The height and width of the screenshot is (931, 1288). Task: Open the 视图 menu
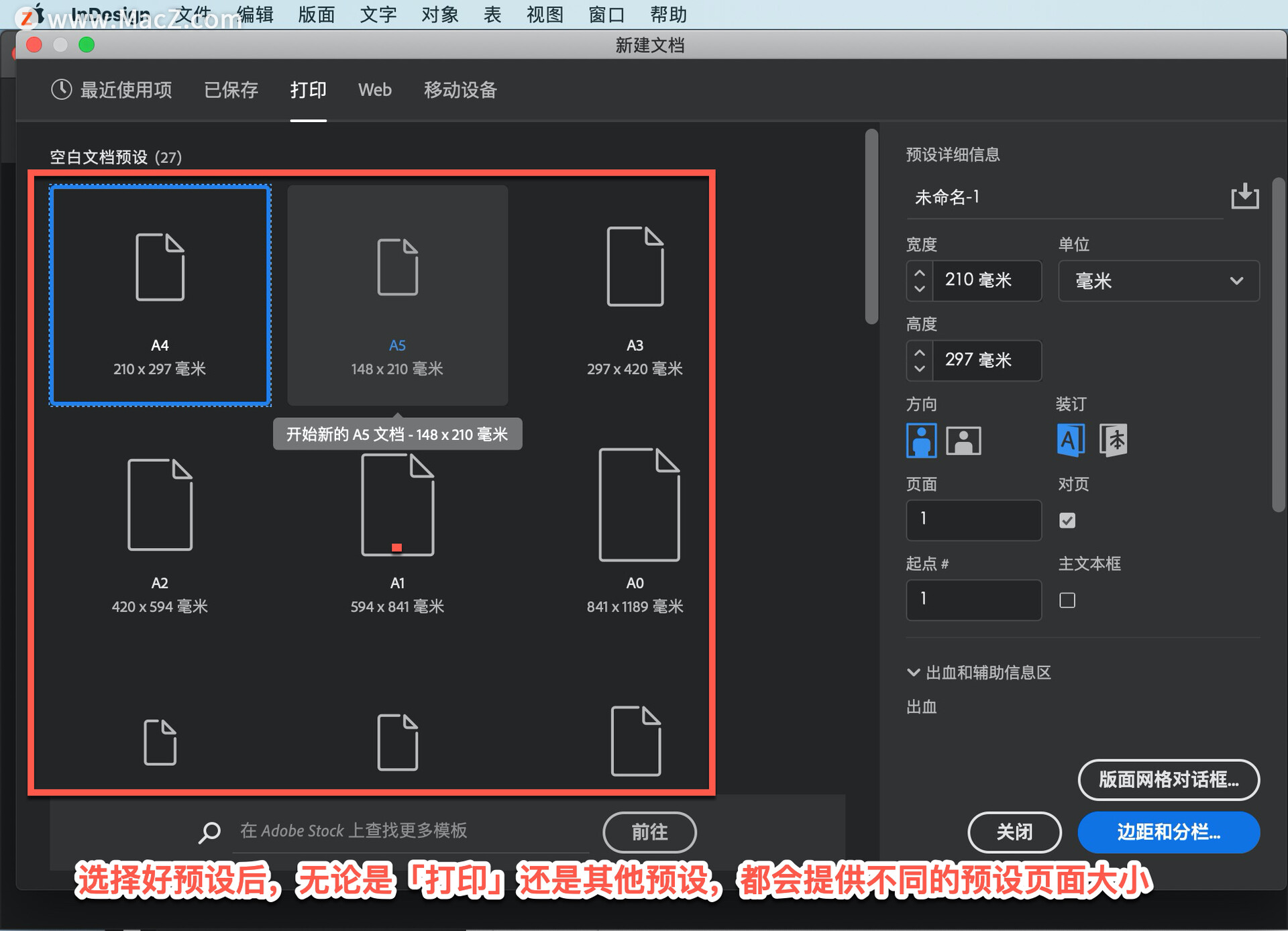tap(544, 13)
